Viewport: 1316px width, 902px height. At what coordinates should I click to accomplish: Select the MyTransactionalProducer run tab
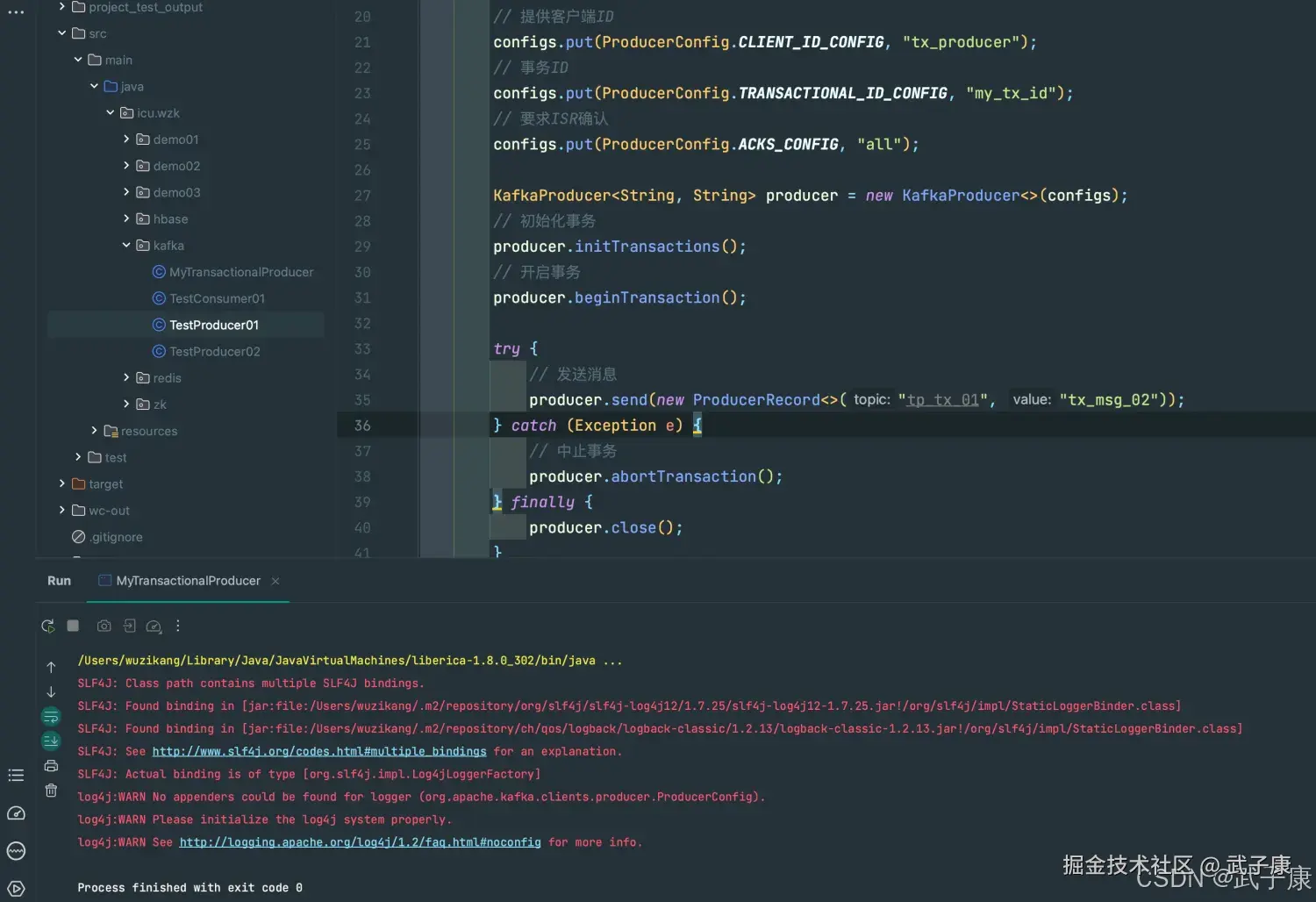point(188,581)
